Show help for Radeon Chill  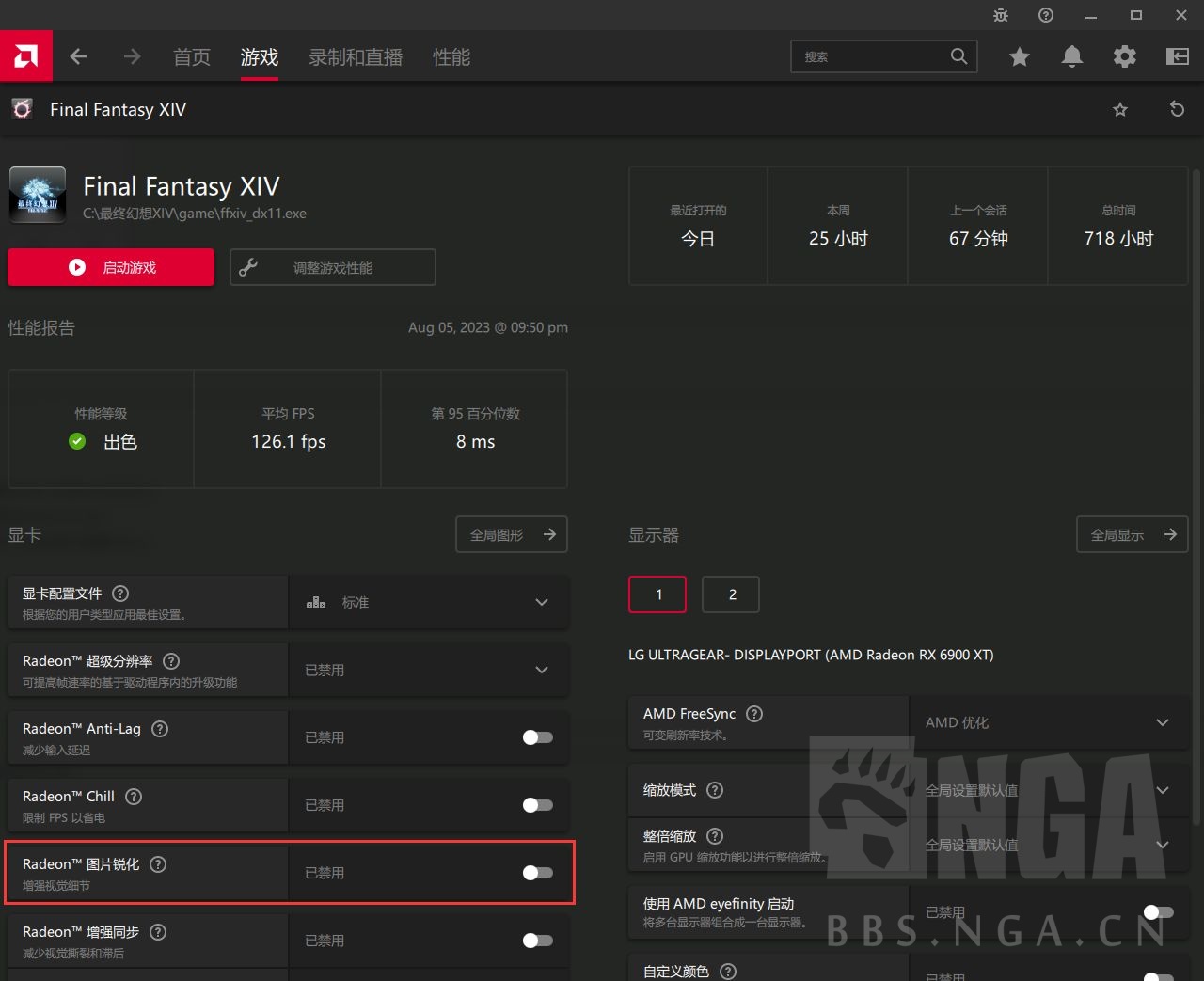(134, 797)
